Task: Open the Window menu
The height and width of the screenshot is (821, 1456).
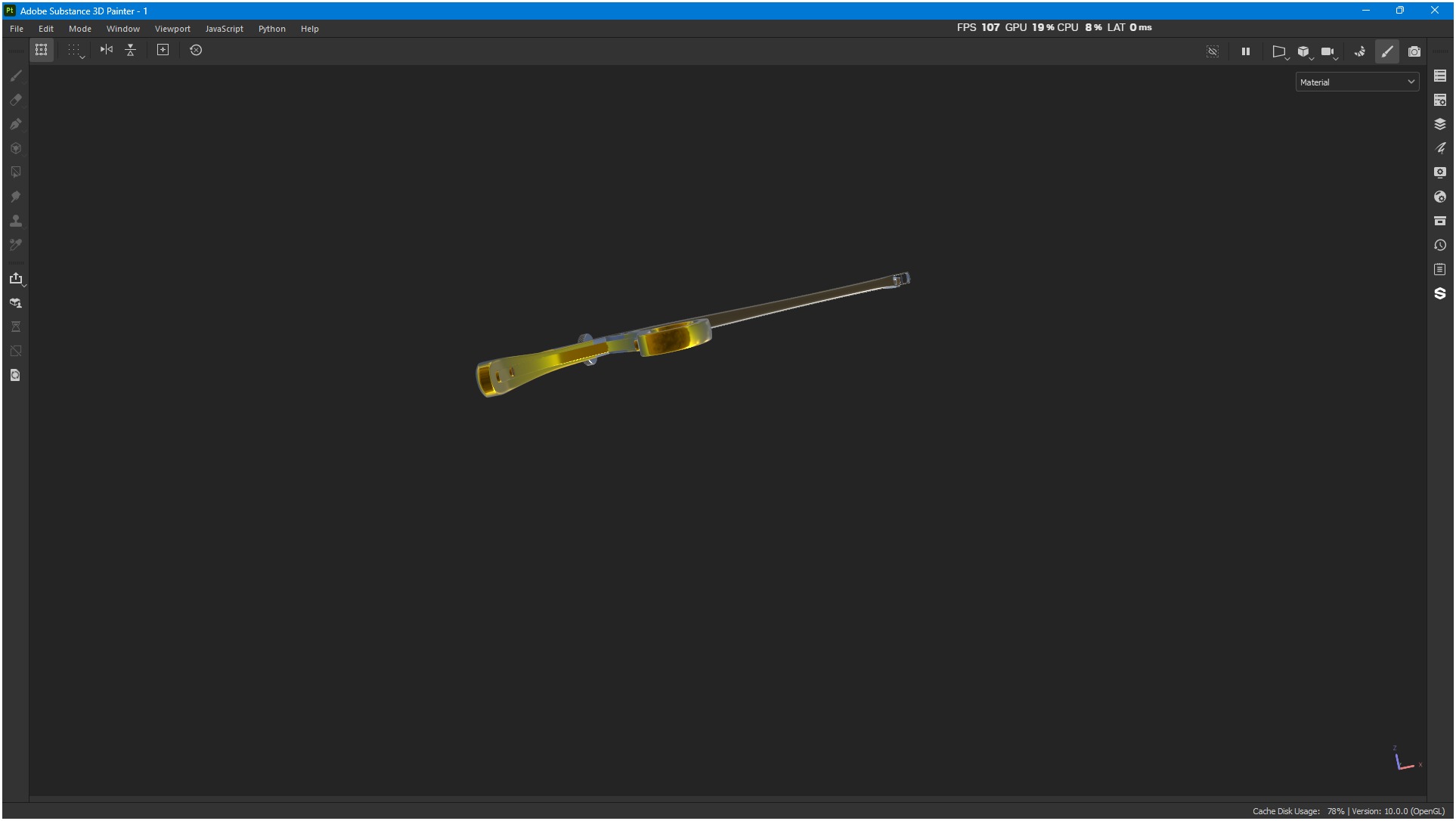Action: [x=123, y=29]
